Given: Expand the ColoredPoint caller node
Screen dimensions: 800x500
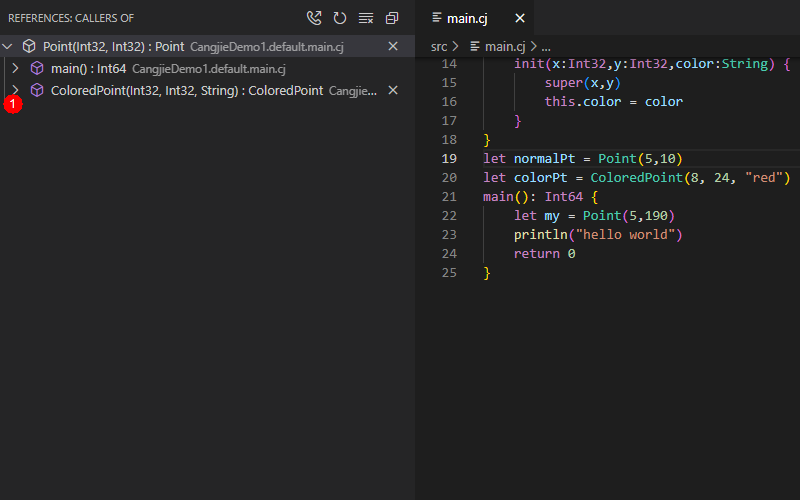Looking at the screenshot, I should point(15,90).
